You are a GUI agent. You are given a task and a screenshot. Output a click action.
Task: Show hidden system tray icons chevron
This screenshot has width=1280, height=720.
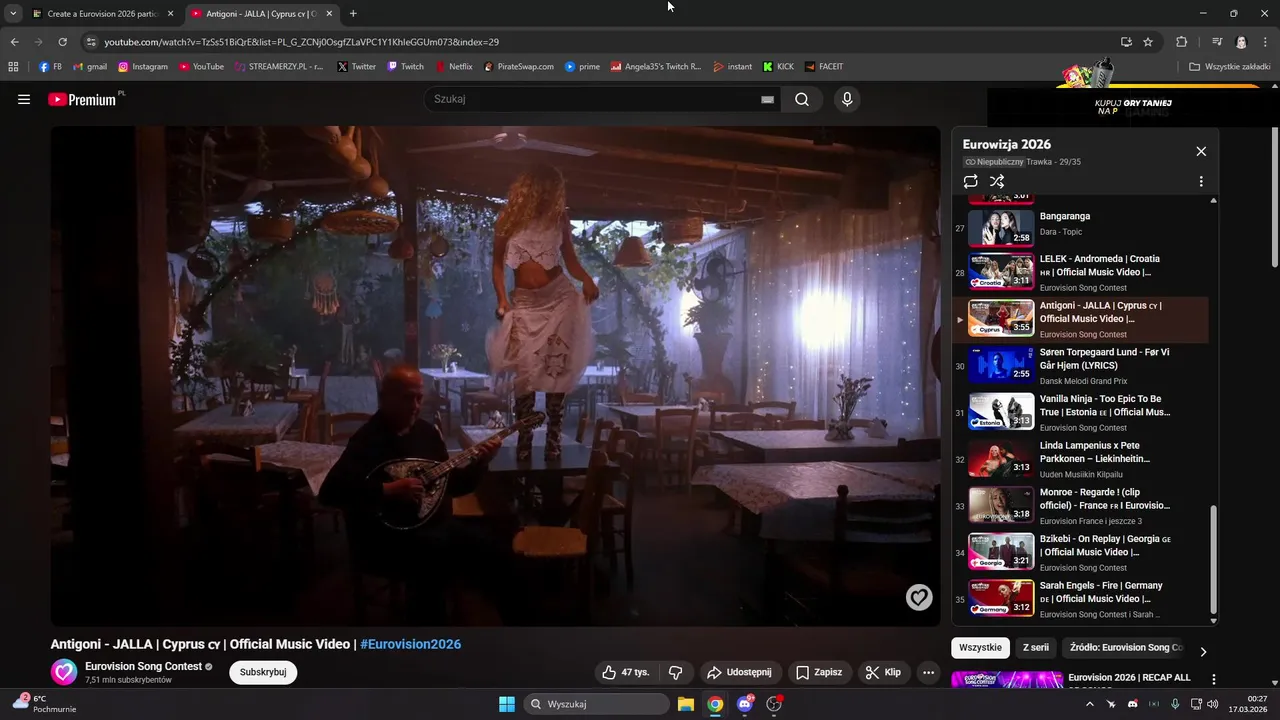tap(1090, 704)
